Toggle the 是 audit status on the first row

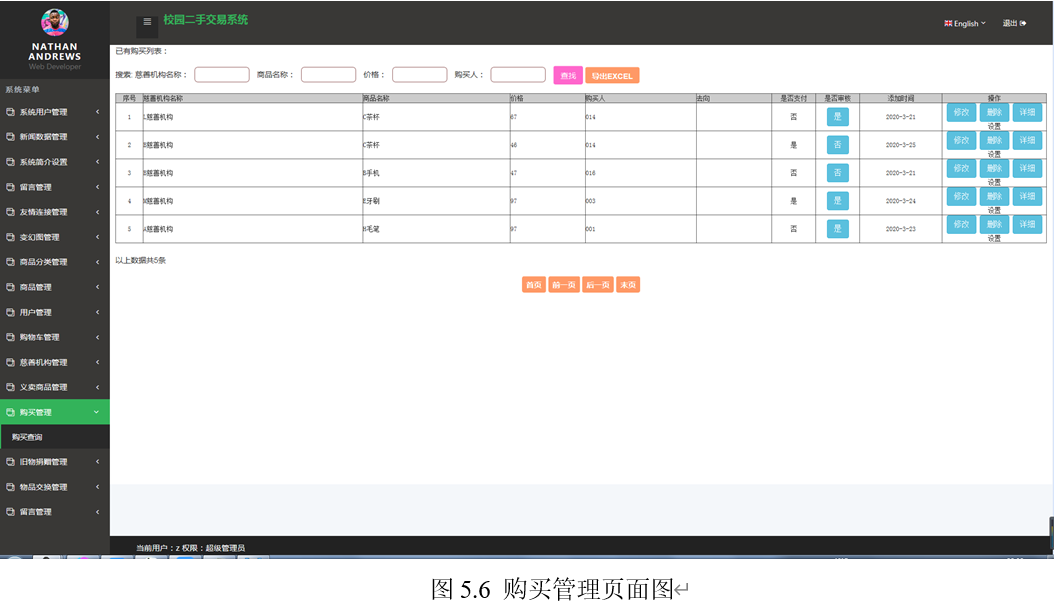pos(837,116)
